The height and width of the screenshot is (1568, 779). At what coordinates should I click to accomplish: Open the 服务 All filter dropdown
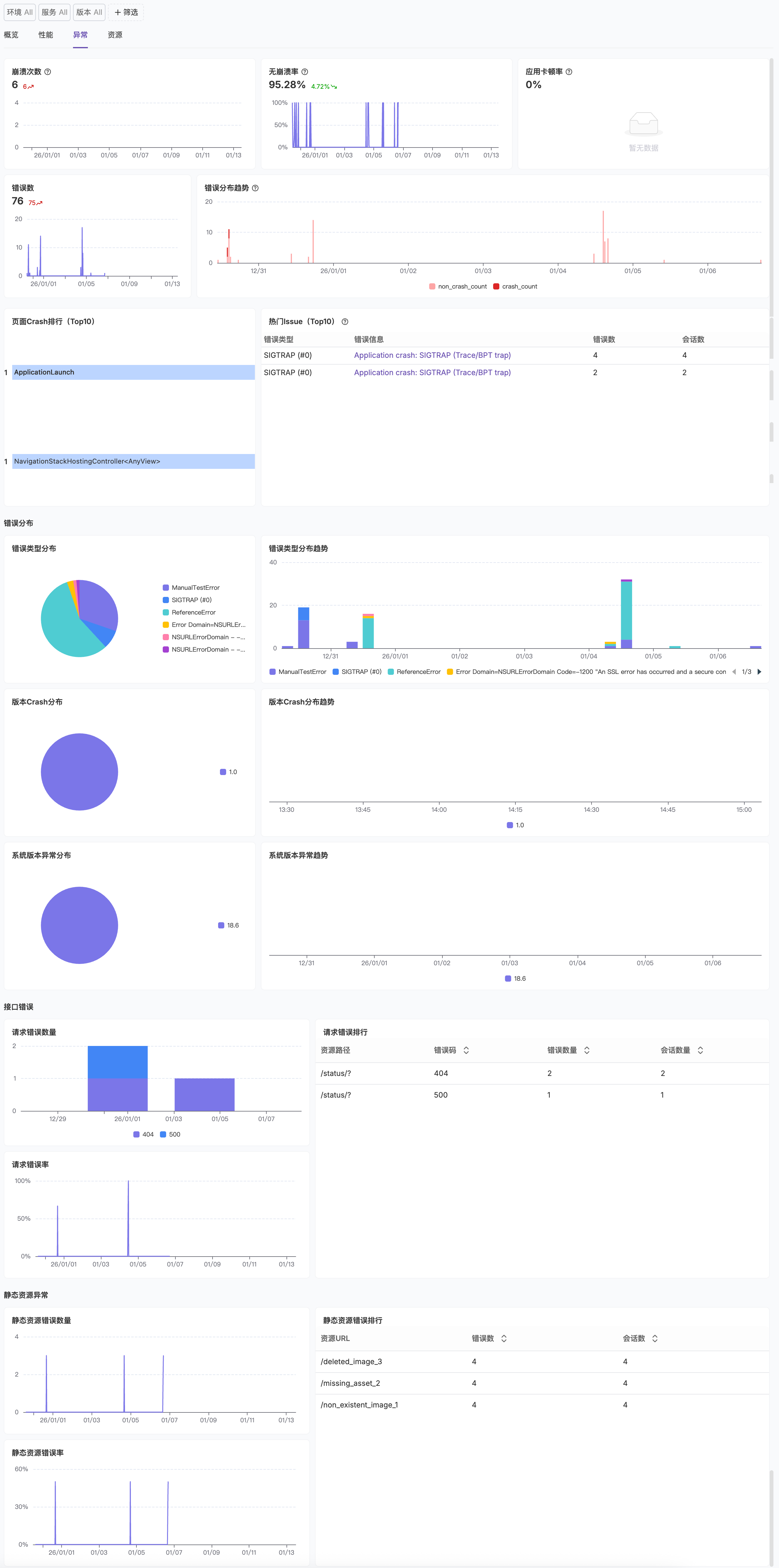(x=54, y=12)
